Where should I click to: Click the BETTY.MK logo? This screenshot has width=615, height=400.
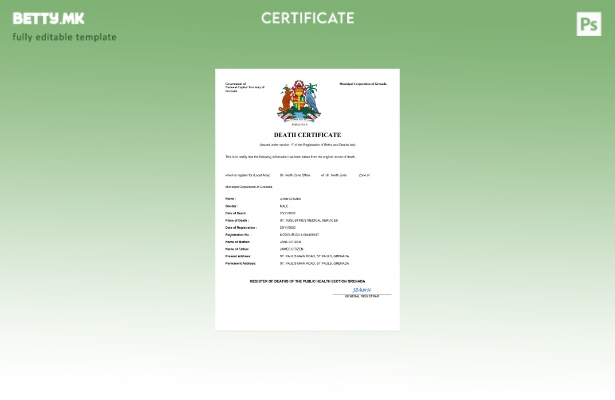click(x=49, y=18)
